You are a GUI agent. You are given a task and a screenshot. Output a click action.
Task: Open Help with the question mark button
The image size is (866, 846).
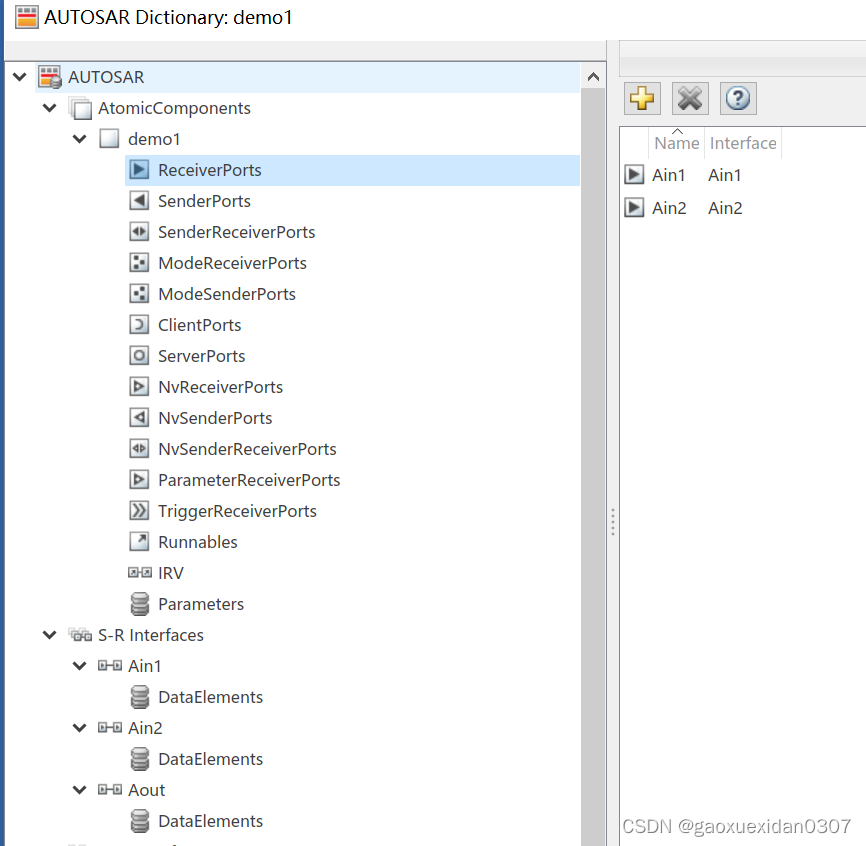(738, 99)
